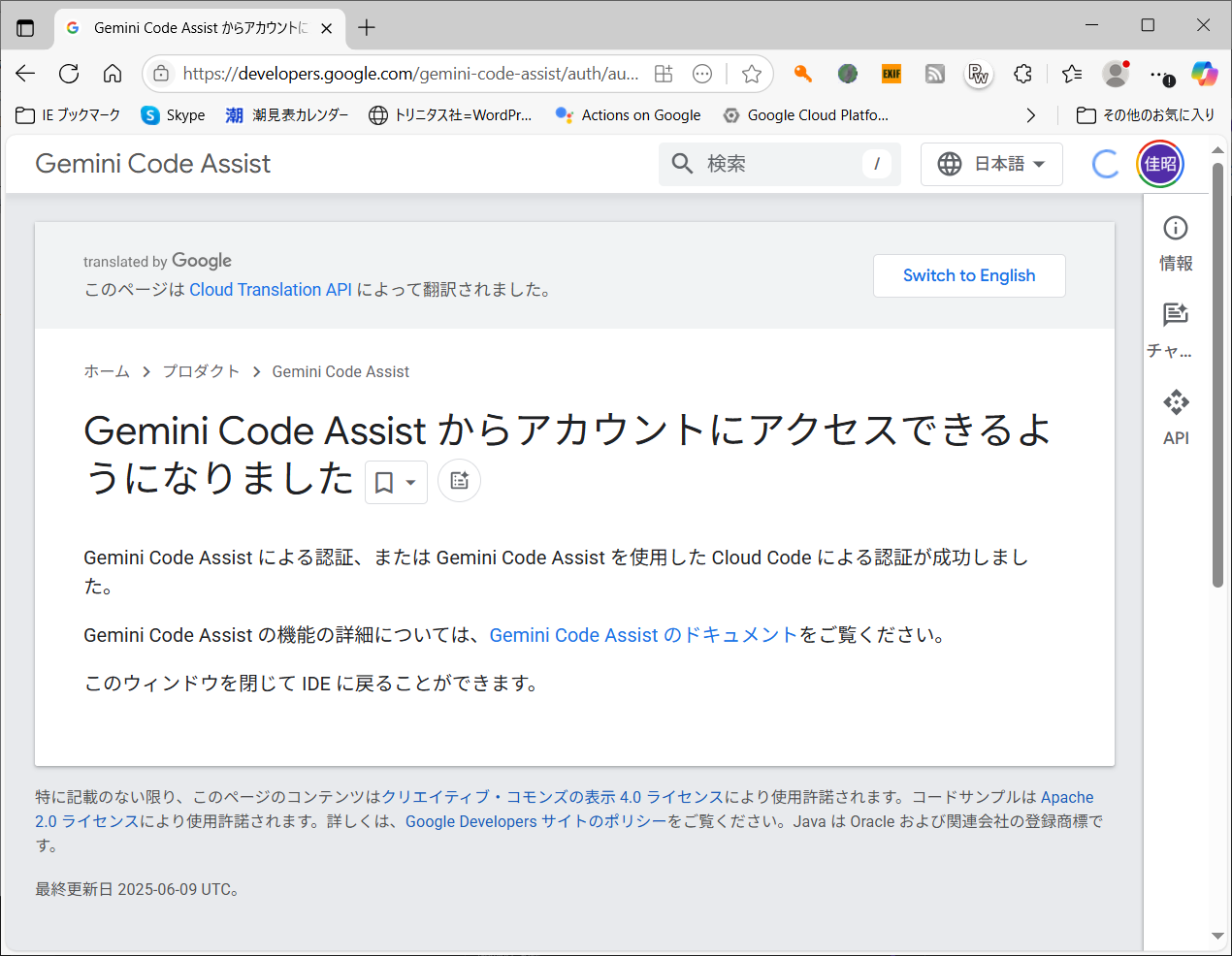Open the favorites list icon
Screen dimensions: 1232x956
[1072, 74]
